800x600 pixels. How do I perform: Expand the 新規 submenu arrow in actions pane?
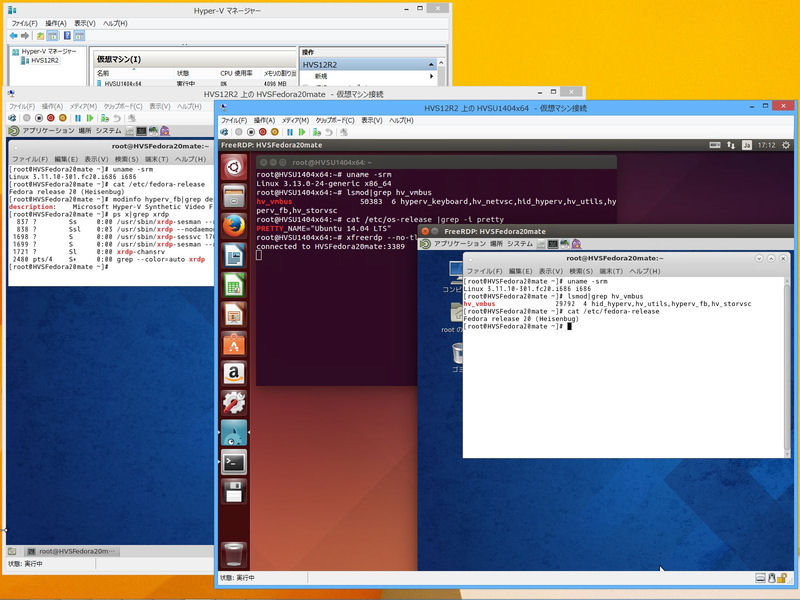click(x=432, y=76)
